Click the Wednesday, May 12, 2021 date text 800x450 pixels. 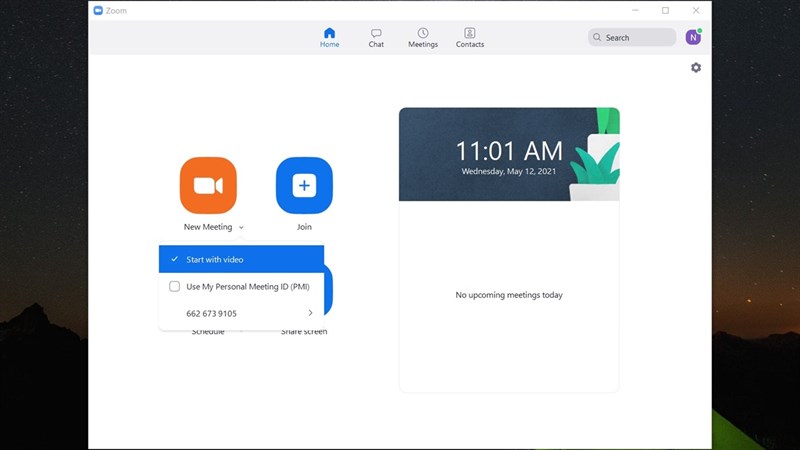[509, 171]
